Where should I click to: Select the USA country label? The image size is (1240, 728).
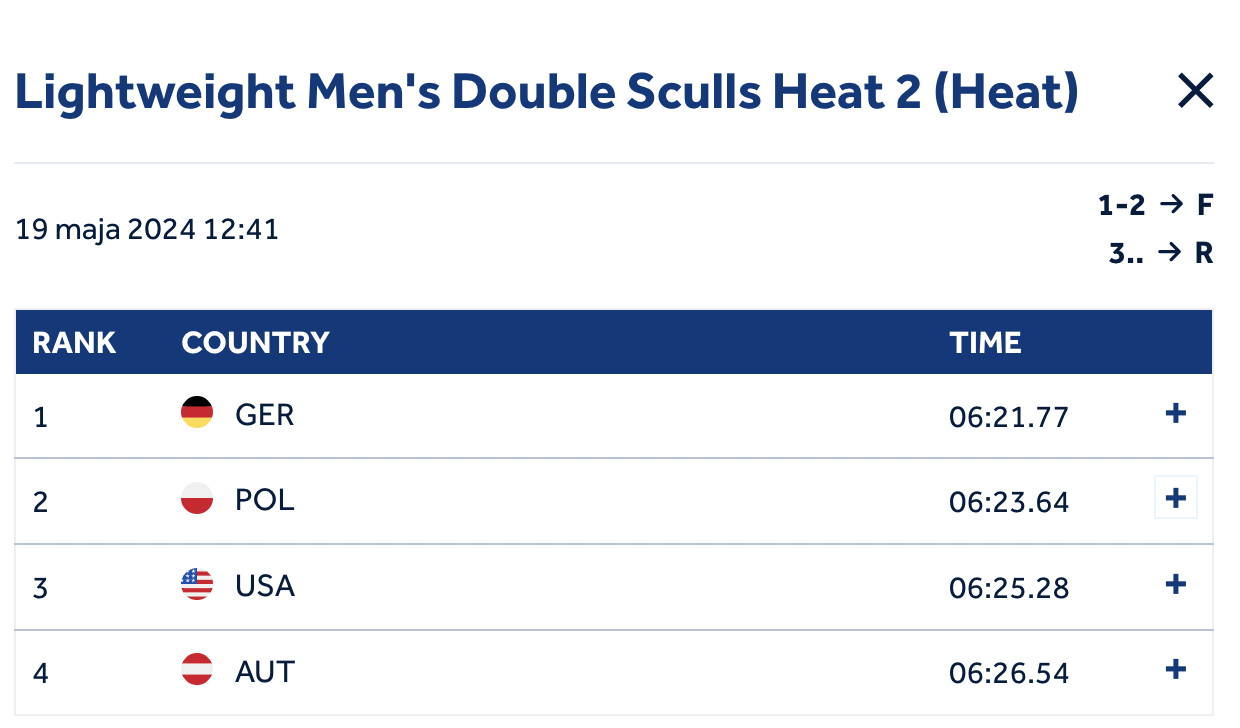click(265, 586)
